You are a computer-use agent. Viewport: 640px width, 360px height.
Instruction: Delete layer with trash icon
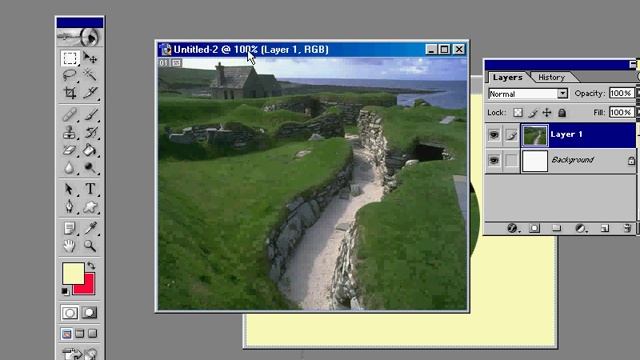tap(628, 228)
